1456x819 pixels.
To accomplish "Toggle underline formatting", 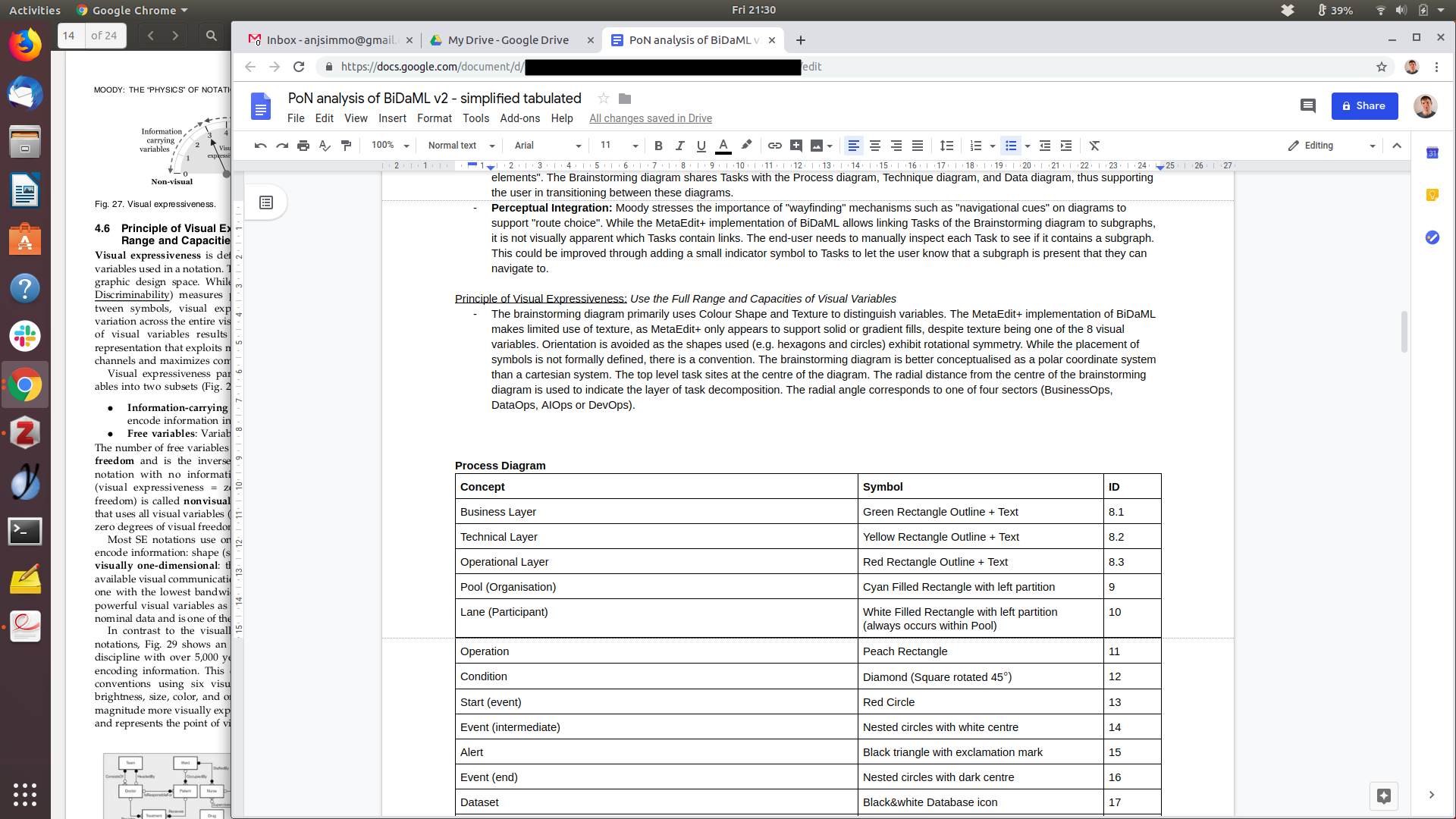I will 701,146.
